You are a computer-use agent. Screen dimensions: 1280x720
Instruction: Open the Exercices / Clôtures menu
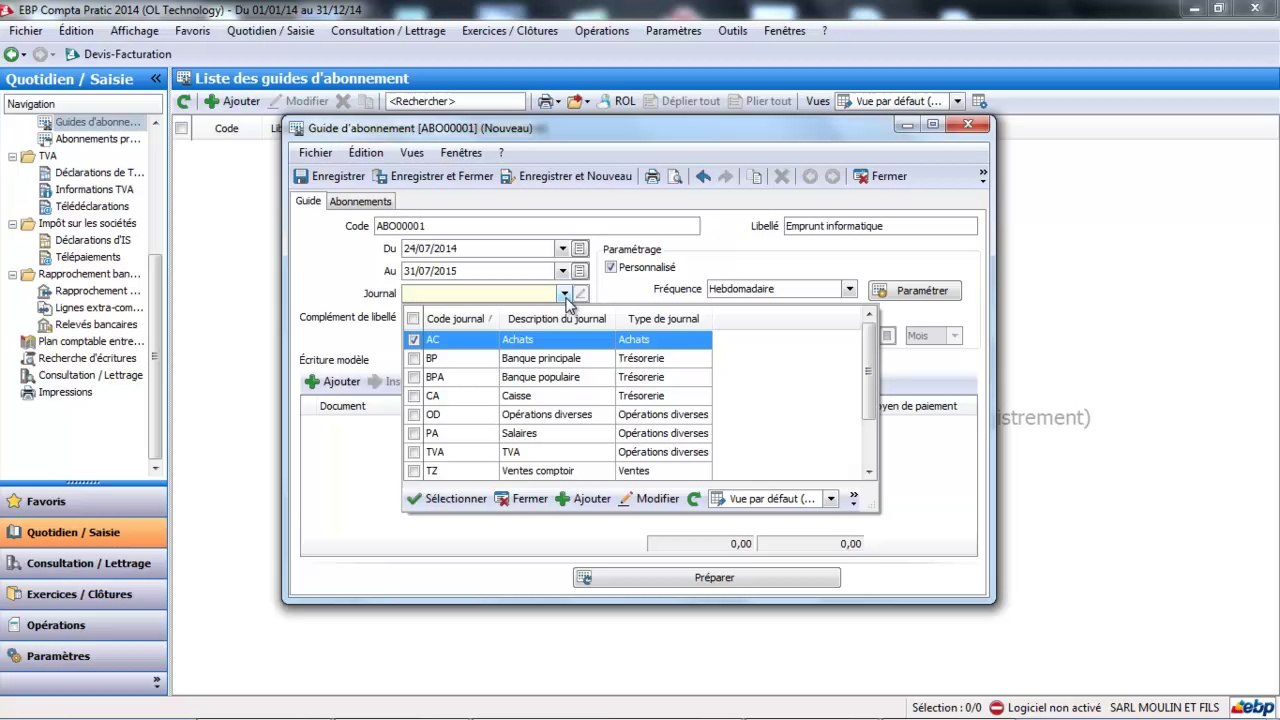click(509, 31)
